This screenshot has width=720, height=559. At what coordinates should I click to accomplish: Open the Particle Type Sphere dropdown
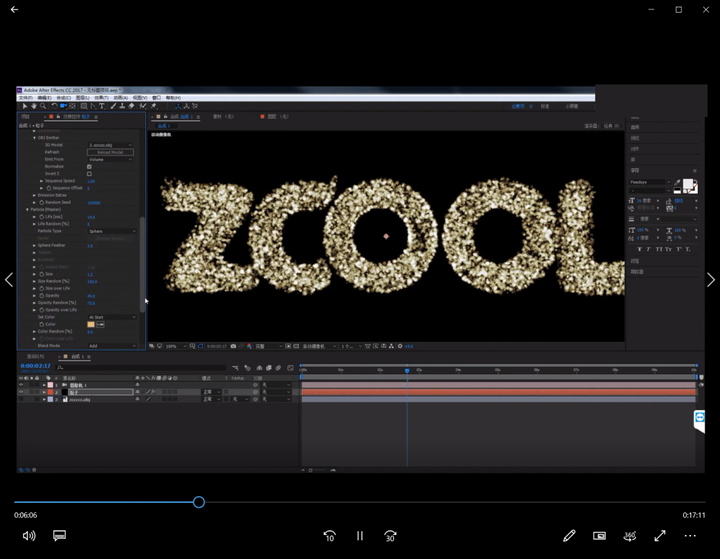point(112,231)
